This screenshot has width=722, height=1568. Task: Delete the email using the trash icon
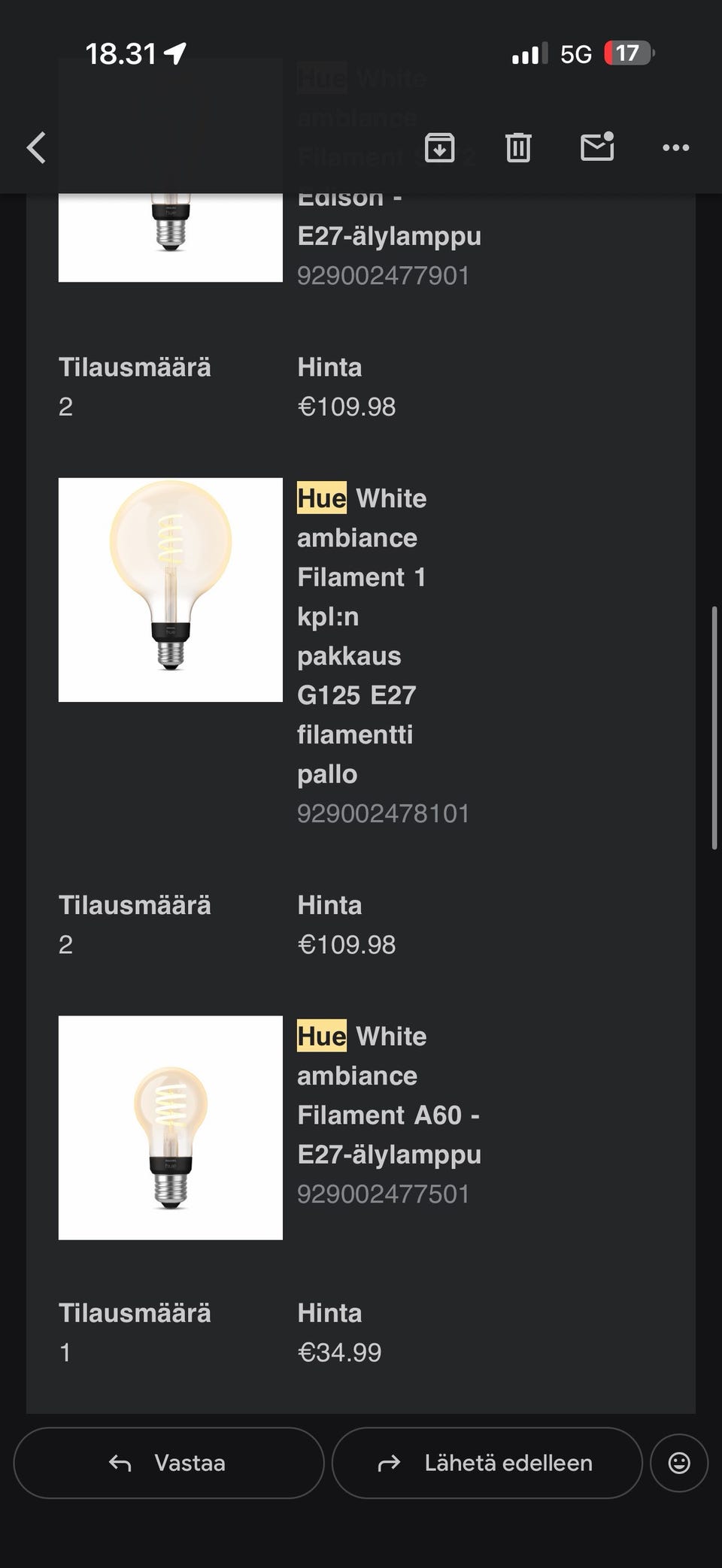[518, 147]
